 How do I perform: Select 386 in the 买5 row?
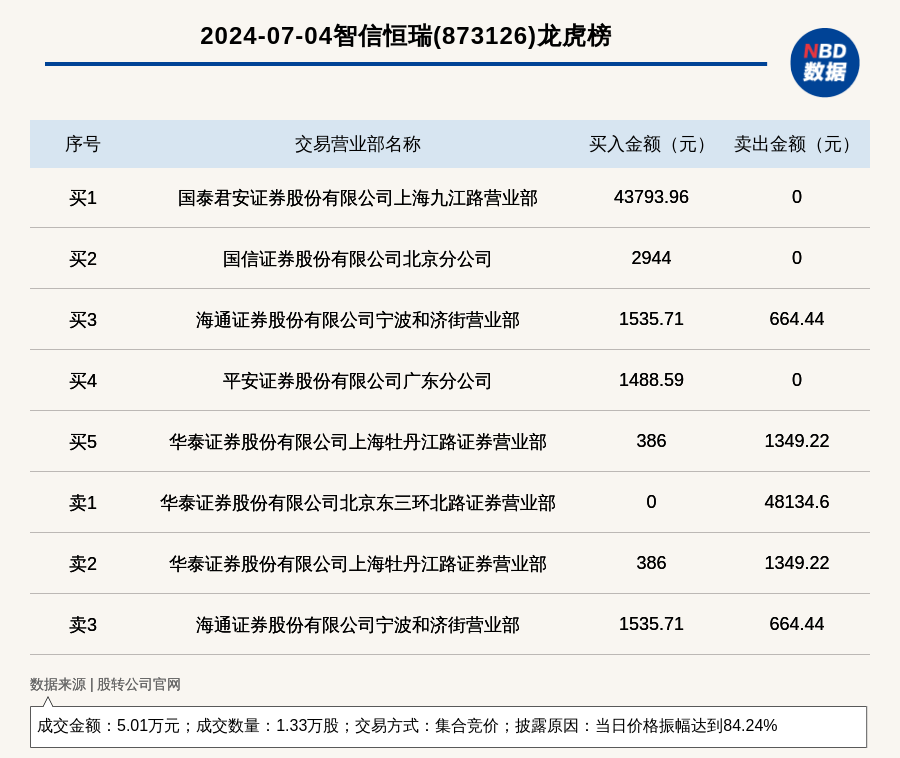click(651, 441)
